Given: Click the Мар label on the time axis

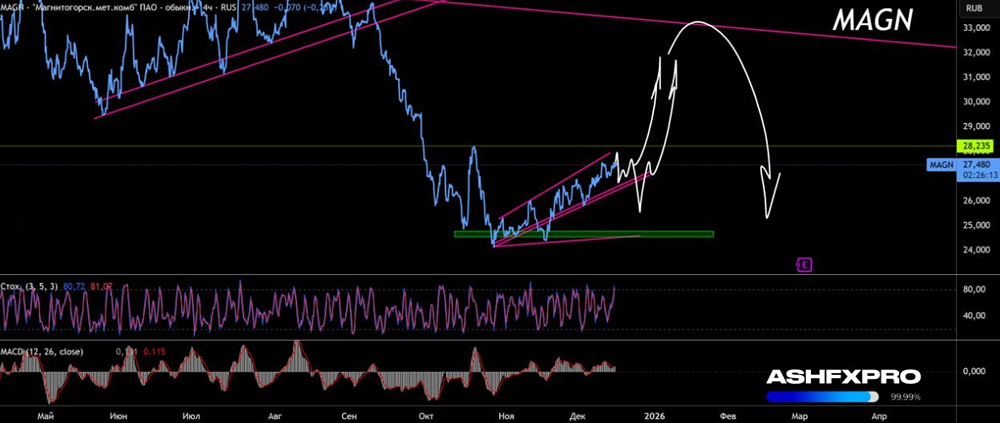Looking at the screenshot, I should pos(799,416).
